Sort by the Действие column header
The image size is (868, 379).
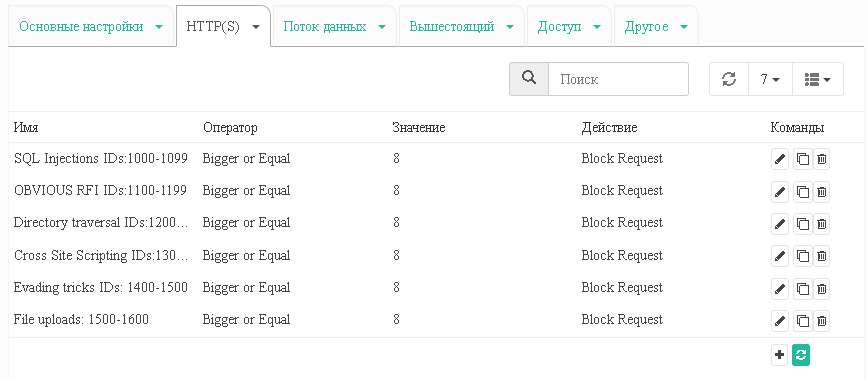click(609, 128)
